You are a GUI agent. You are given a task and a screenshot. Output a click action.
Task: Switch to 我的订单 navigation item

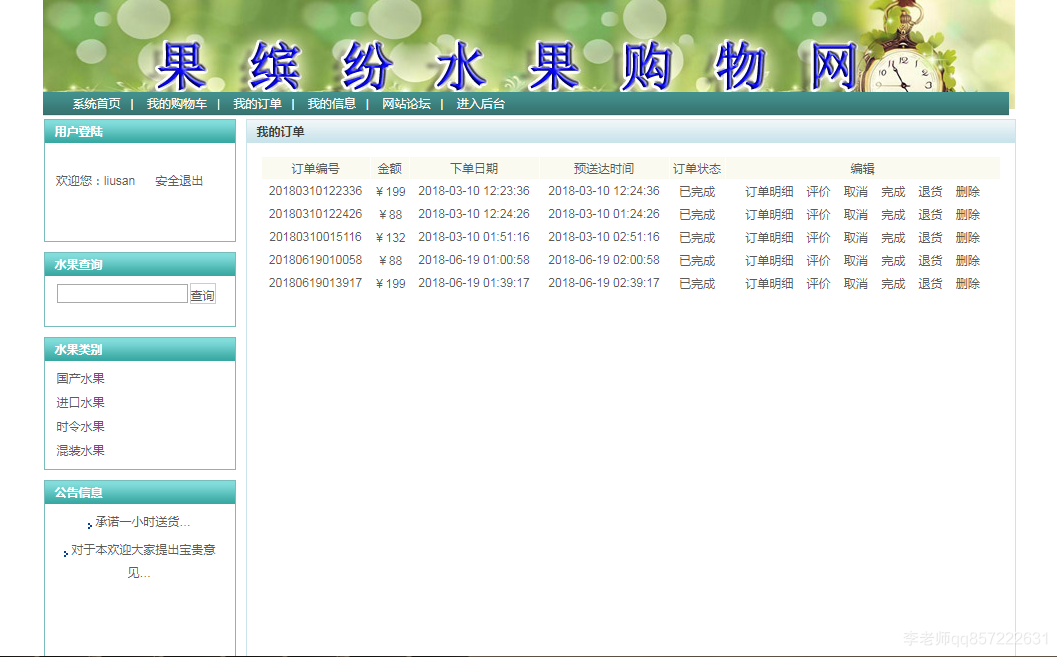[x=256, y=102]
